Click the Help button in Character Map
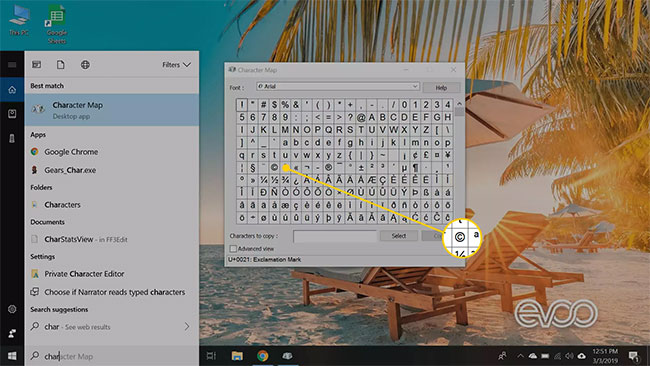This screenshot has height=366, width=650. pos(441,88)
